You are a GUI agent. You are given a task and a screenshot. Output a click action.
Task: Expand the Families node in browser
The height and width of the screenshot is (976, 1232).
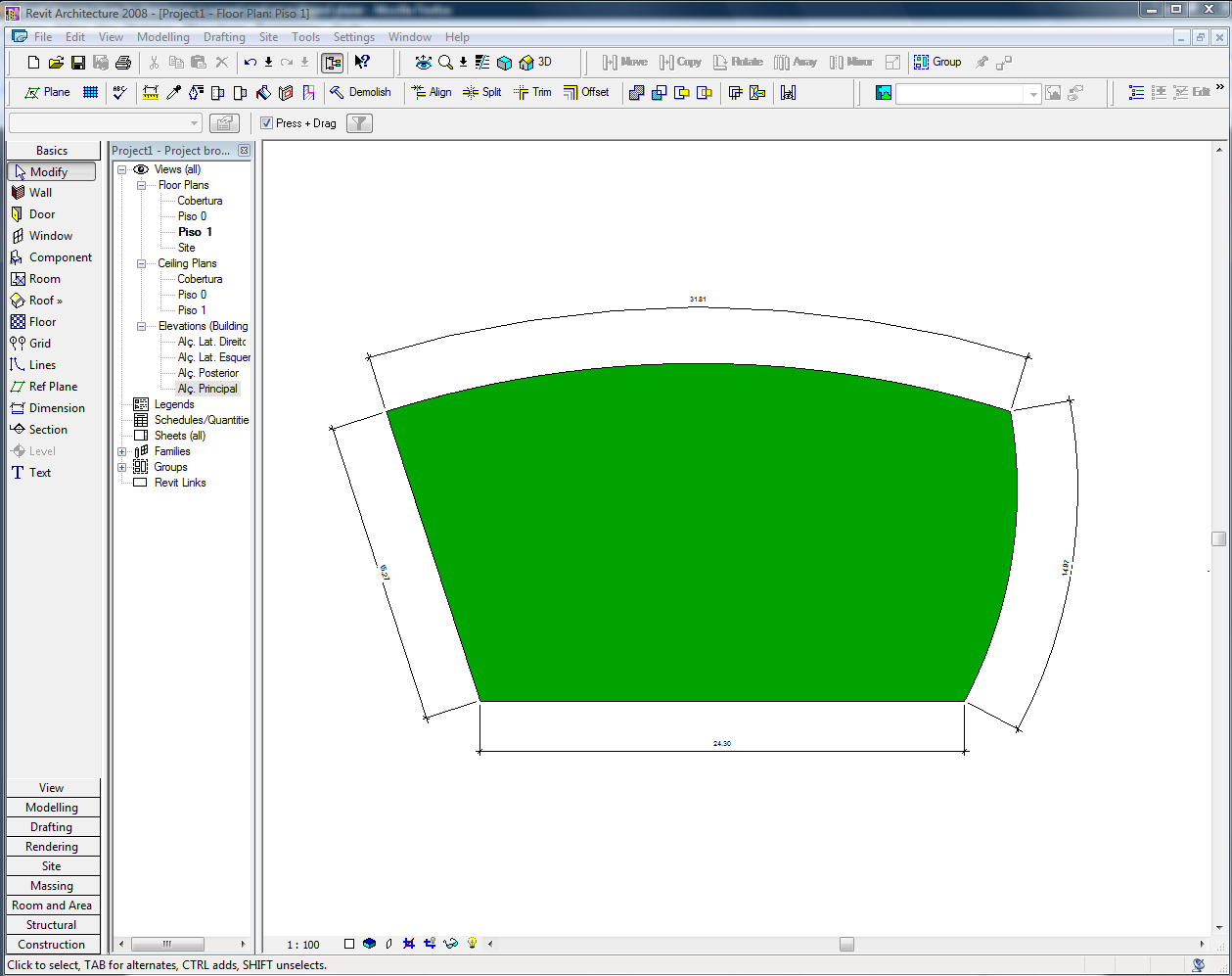122,451
